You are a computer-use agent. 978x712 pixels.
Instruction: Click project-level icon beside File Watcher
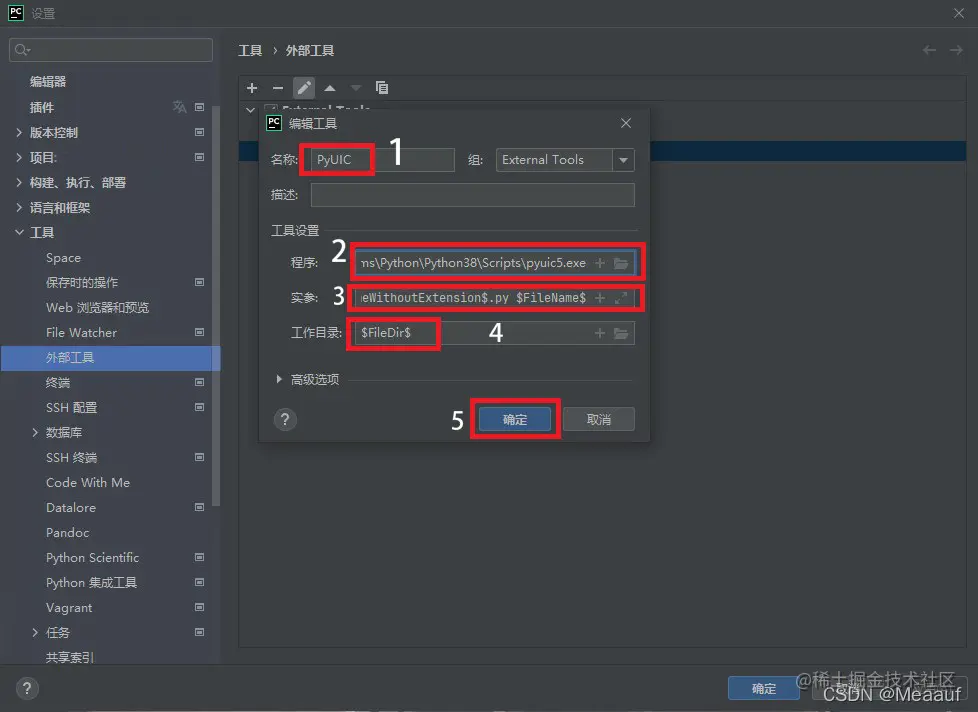200,332
